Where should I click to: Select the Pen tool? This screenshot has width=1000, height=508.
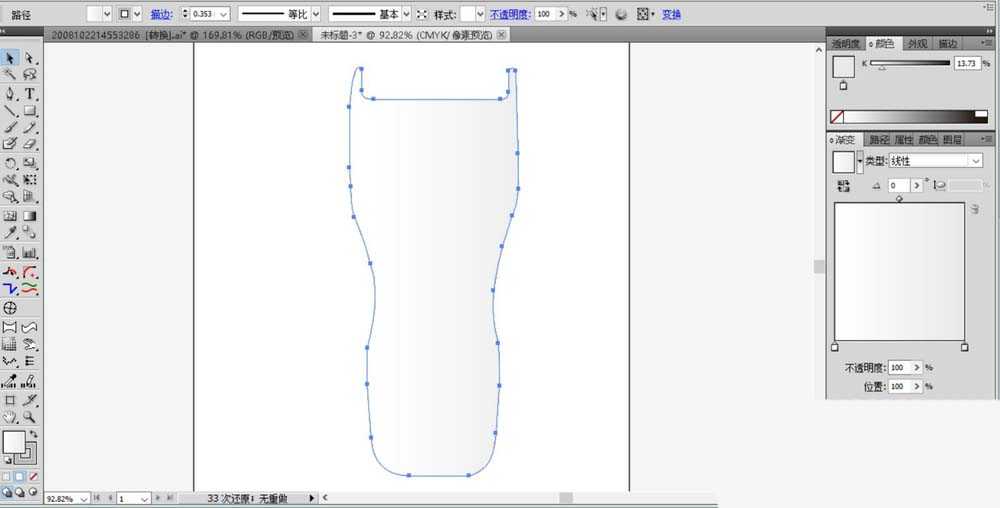[x=10, y=93]
